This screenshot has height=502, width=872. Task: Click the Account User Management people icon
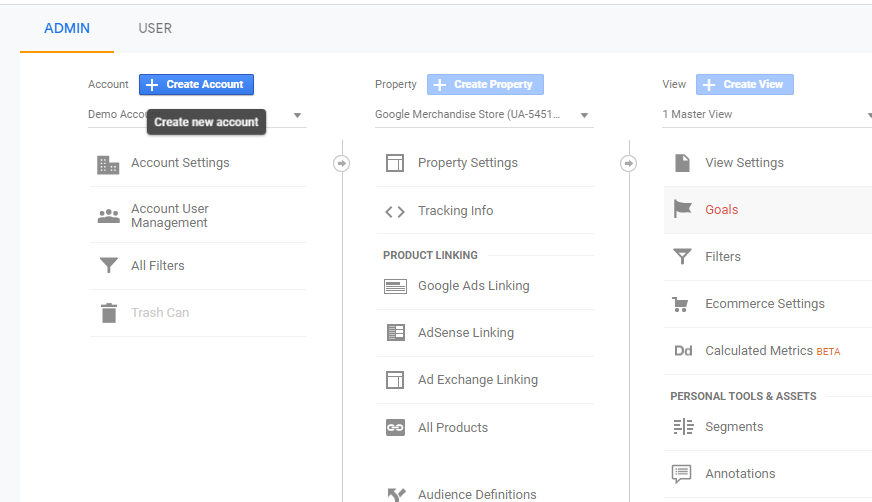108,216
